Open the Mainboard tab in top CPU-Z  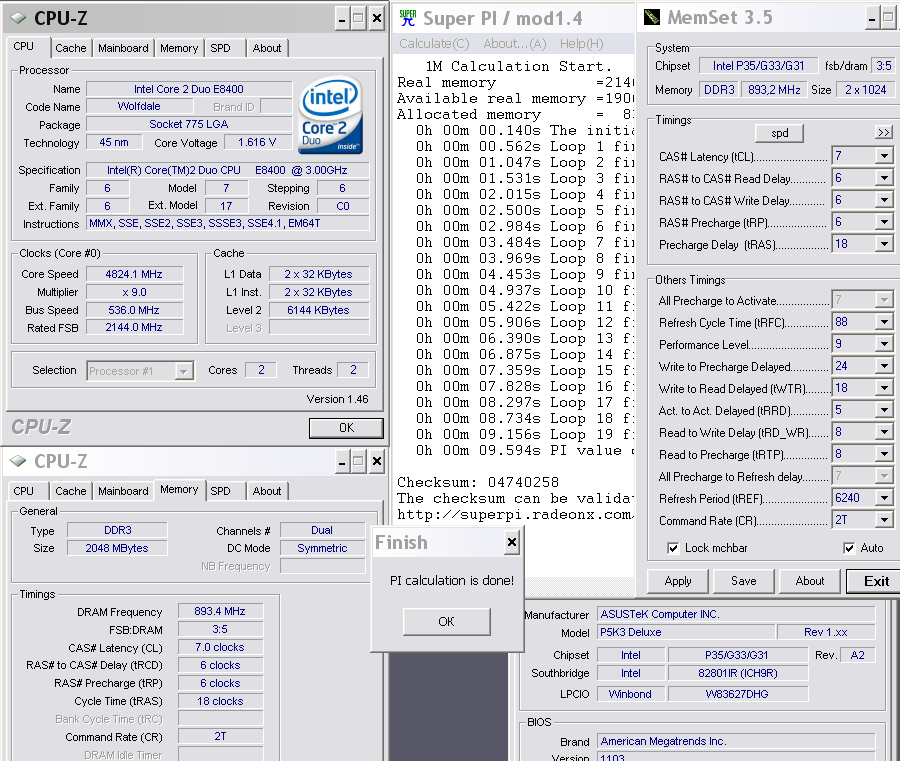(x=123, y=48)
